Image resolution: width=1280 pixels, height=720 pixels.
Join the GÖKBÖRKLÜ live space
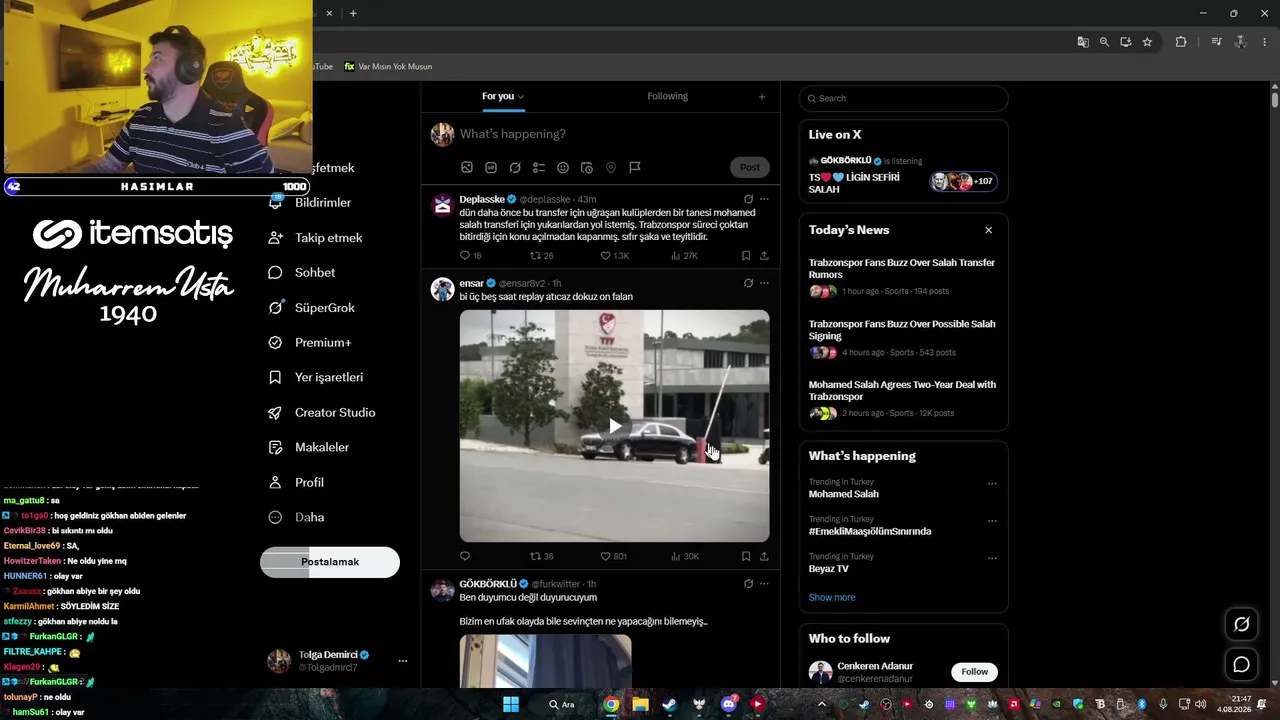(903, 176)
